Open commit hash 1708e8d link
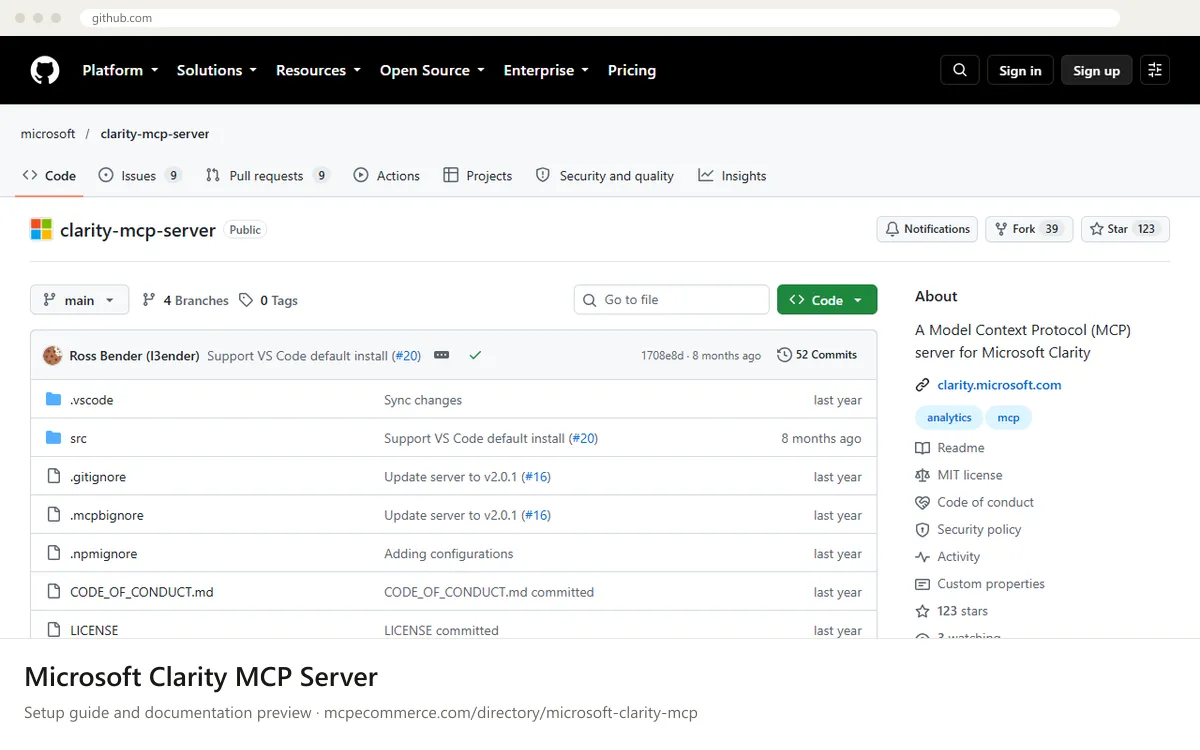The height and width of the screenshot is (750, 1200). 663,355
